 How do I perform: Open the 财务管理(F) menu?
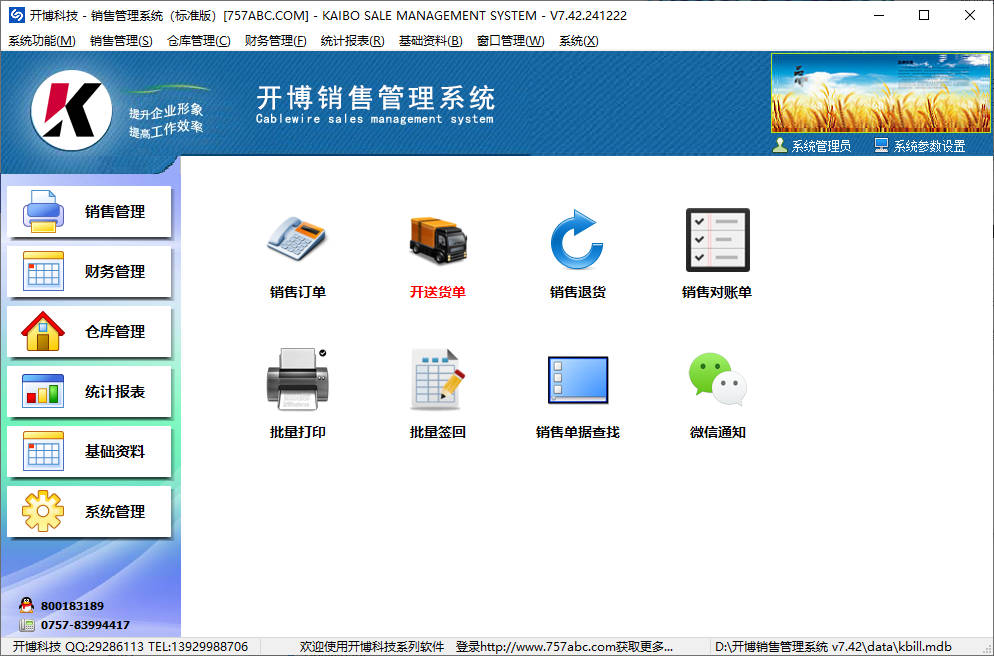275,41
